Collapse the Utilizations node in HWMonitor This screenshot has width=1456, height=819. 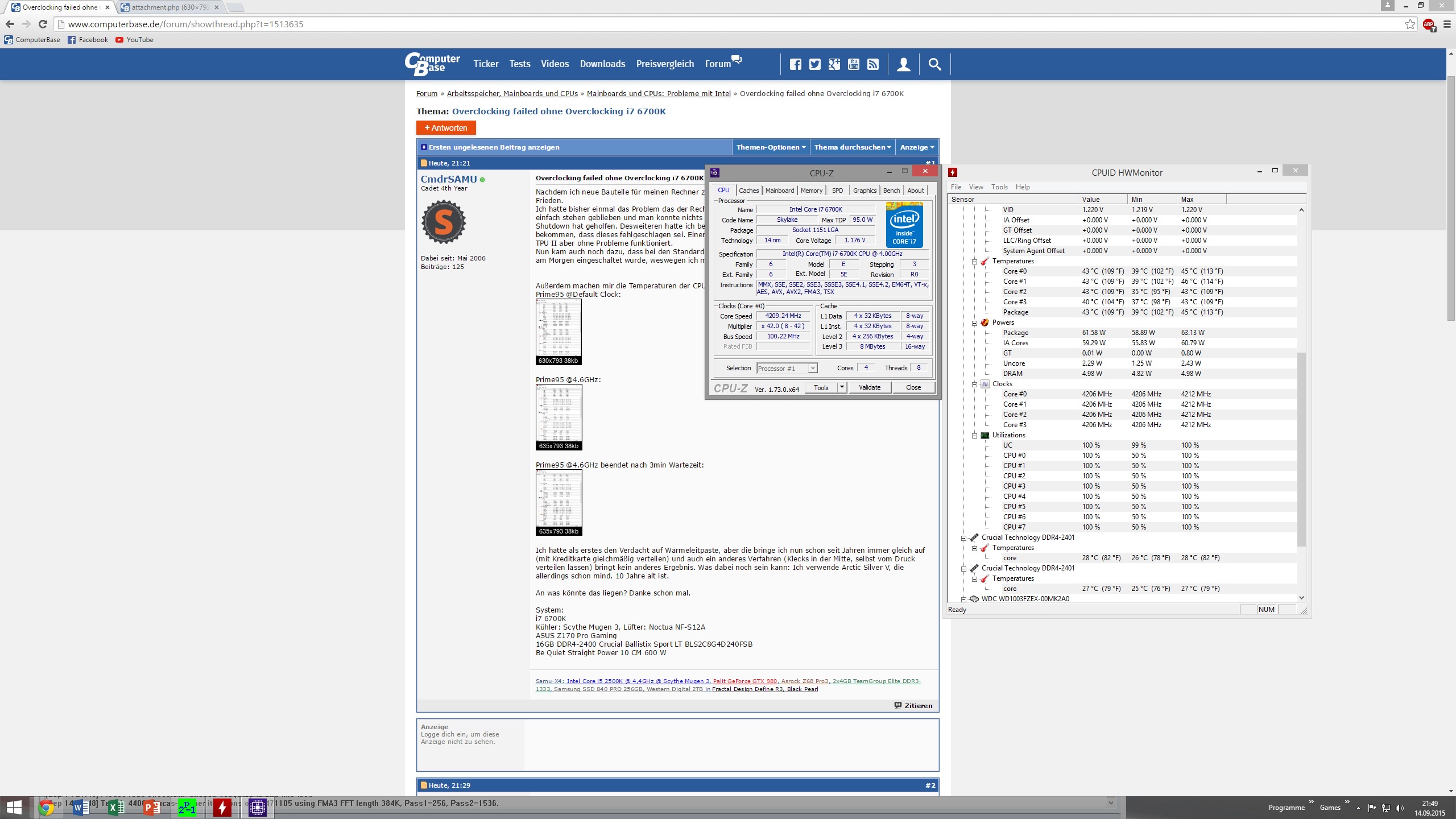[974, 436]
